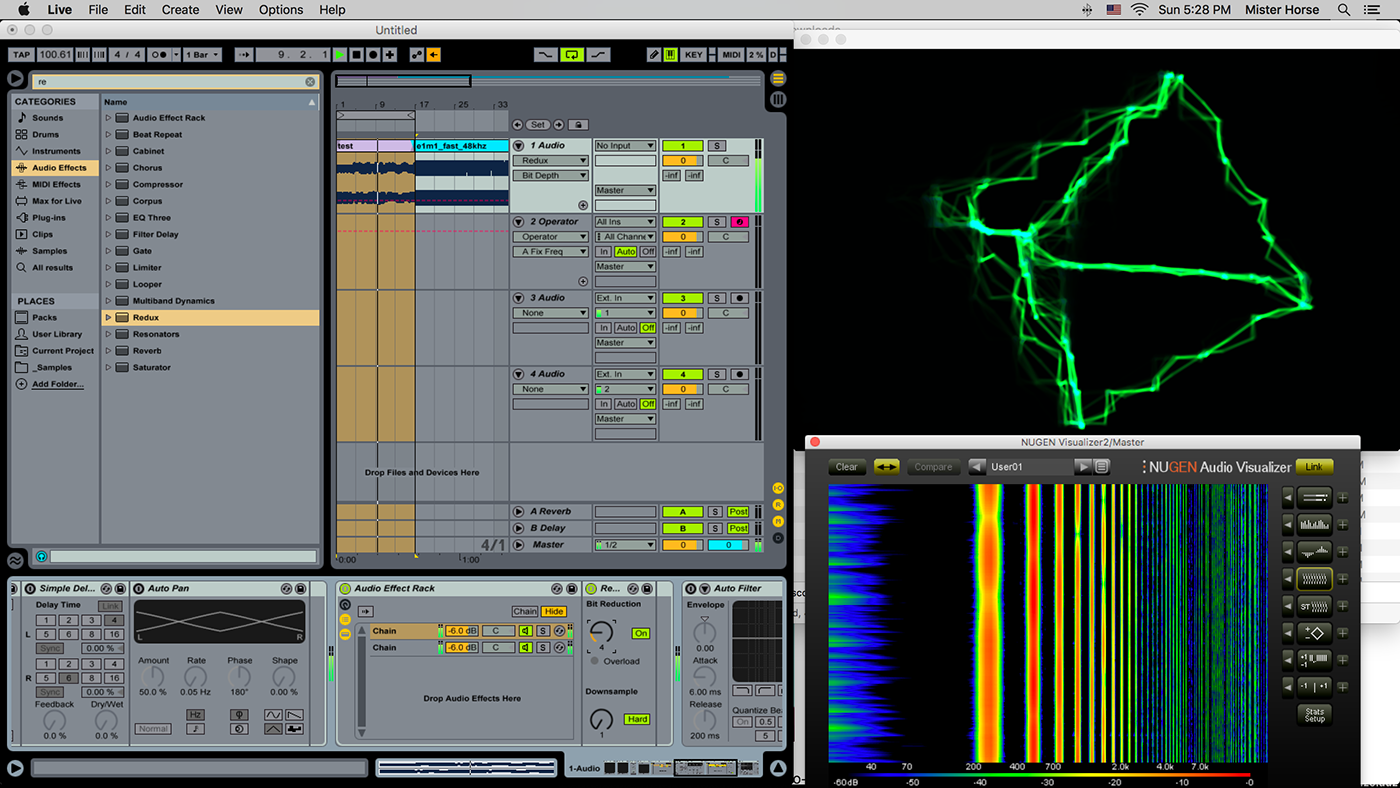Toggle the arm button on track 2 Operator
The image size is (1400, 788).
click(740, 222)
